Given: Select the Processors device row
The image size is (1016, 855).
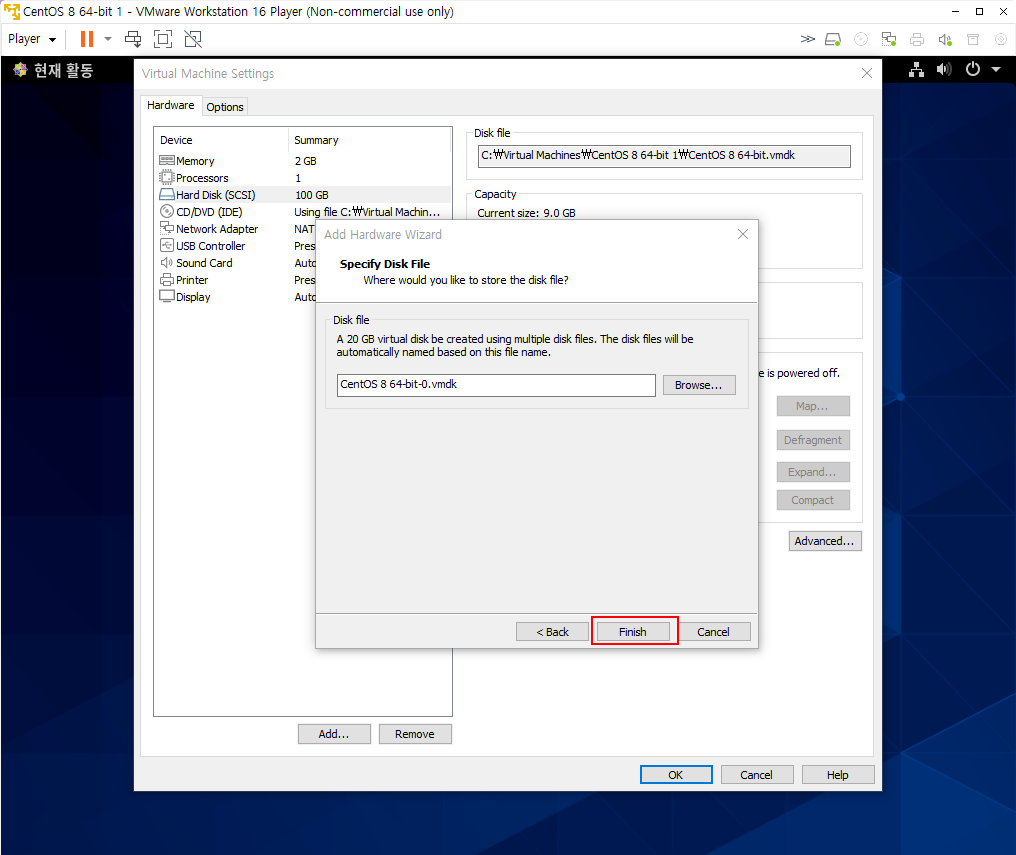Looking at the screenshot, I should [305, 177].
